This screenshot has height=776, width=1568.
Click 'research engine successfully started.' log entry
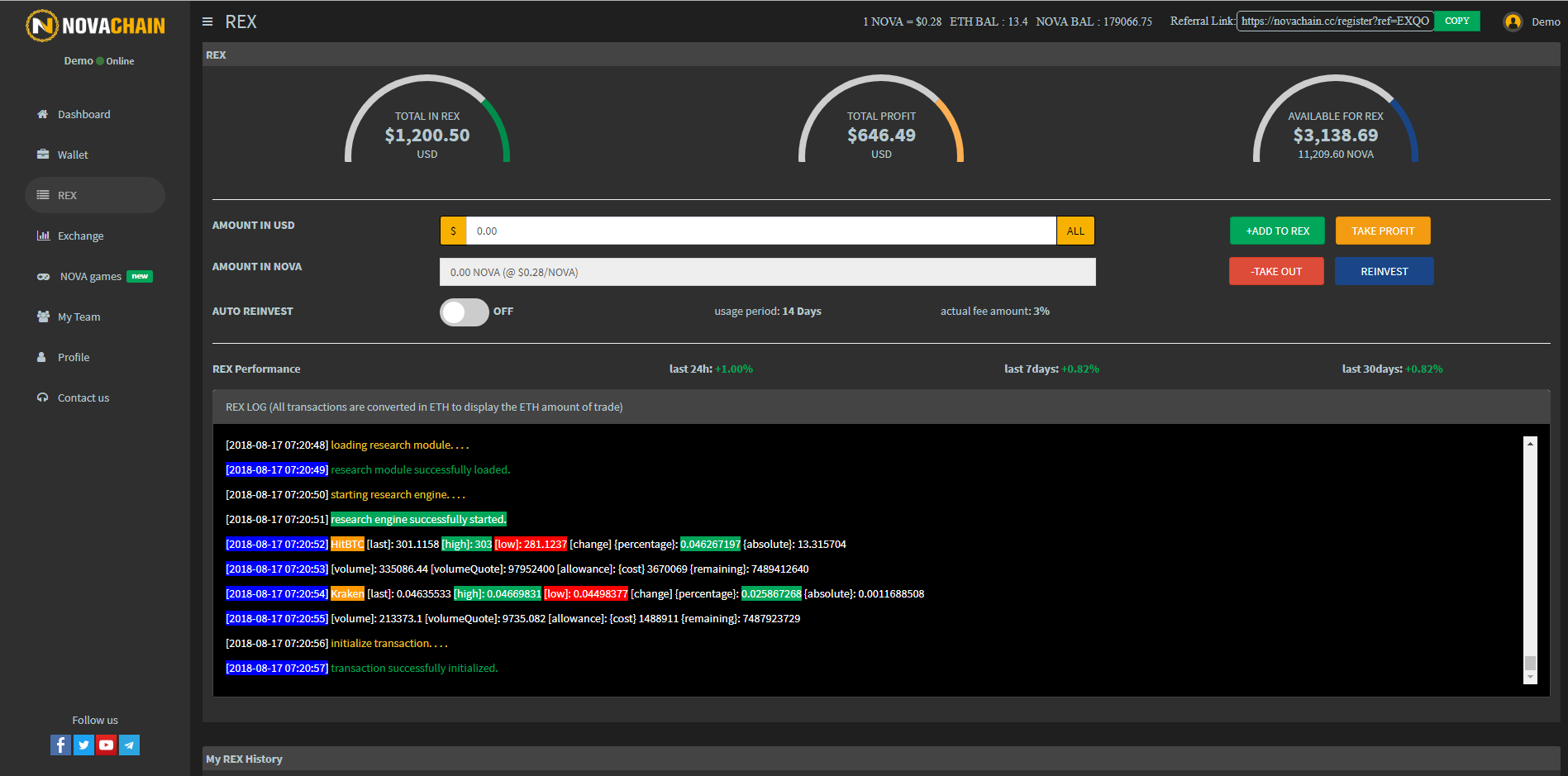point(418,519)
